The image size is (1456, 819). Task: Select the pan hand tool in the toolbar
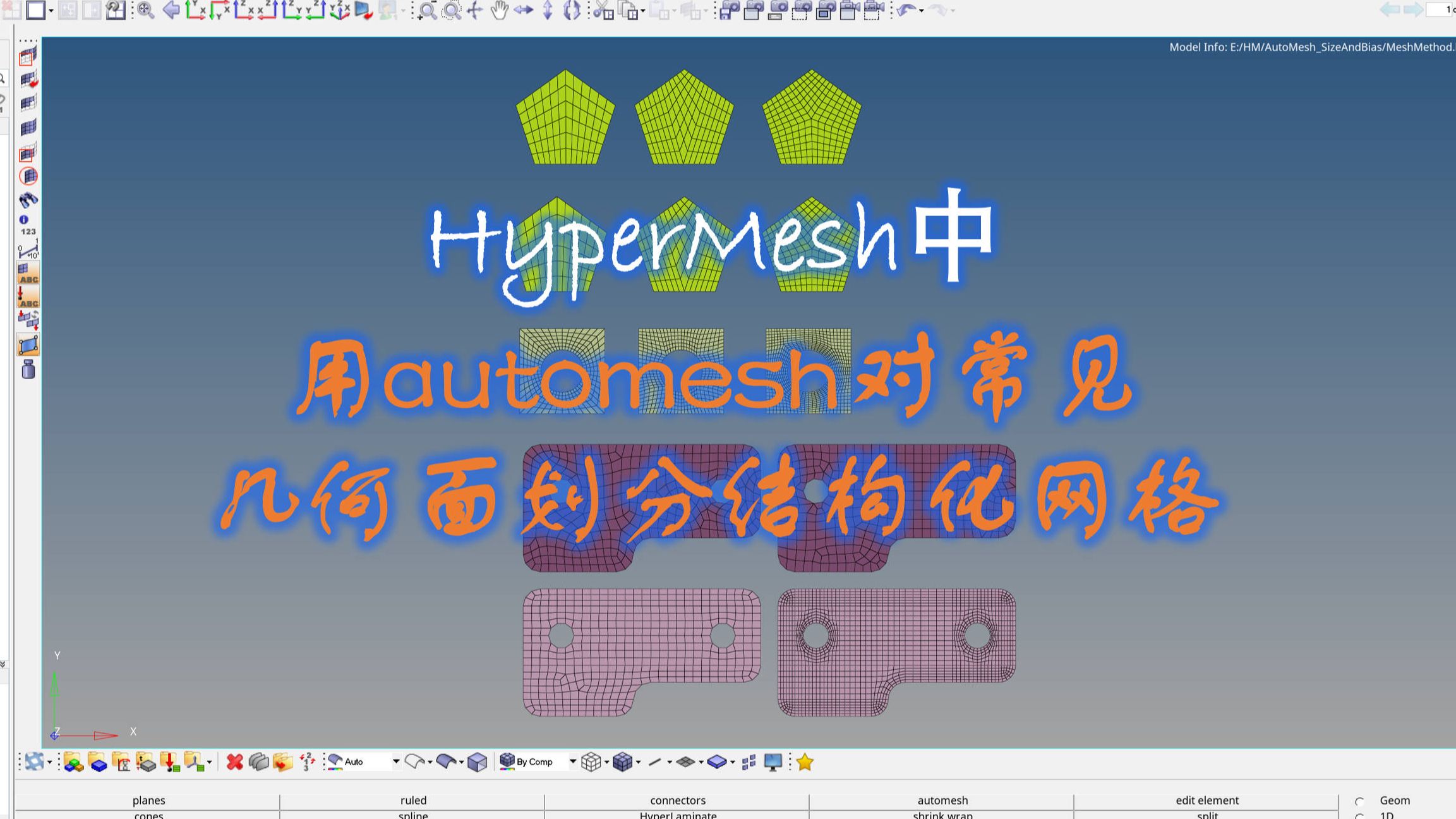click(x=498, y=11)
